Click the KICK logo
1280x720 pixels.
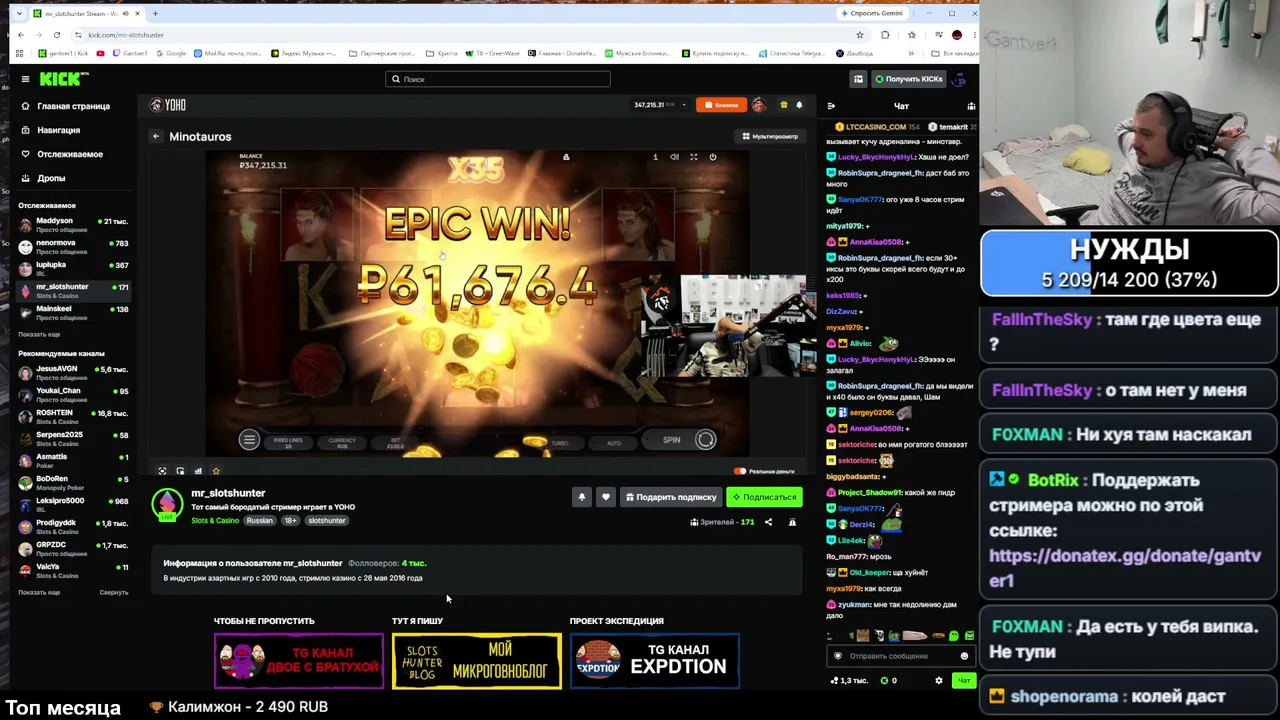[64, 79]
